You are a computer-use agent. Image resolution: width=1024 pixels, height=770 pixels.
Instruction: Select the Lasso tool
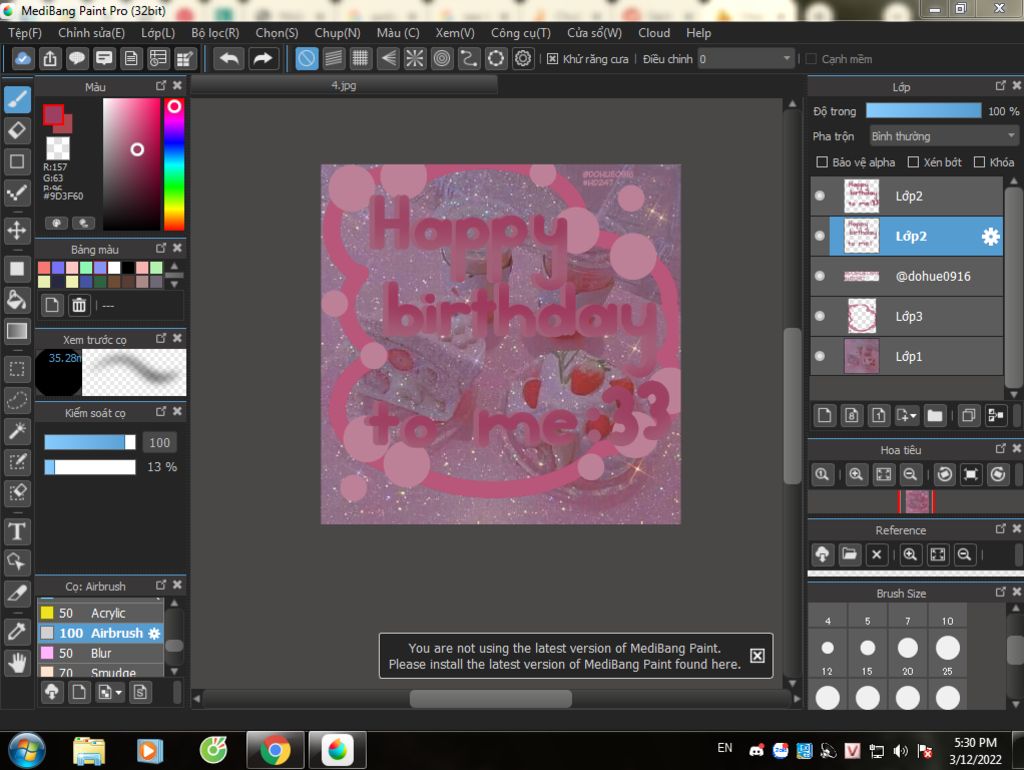click(18, 400)
